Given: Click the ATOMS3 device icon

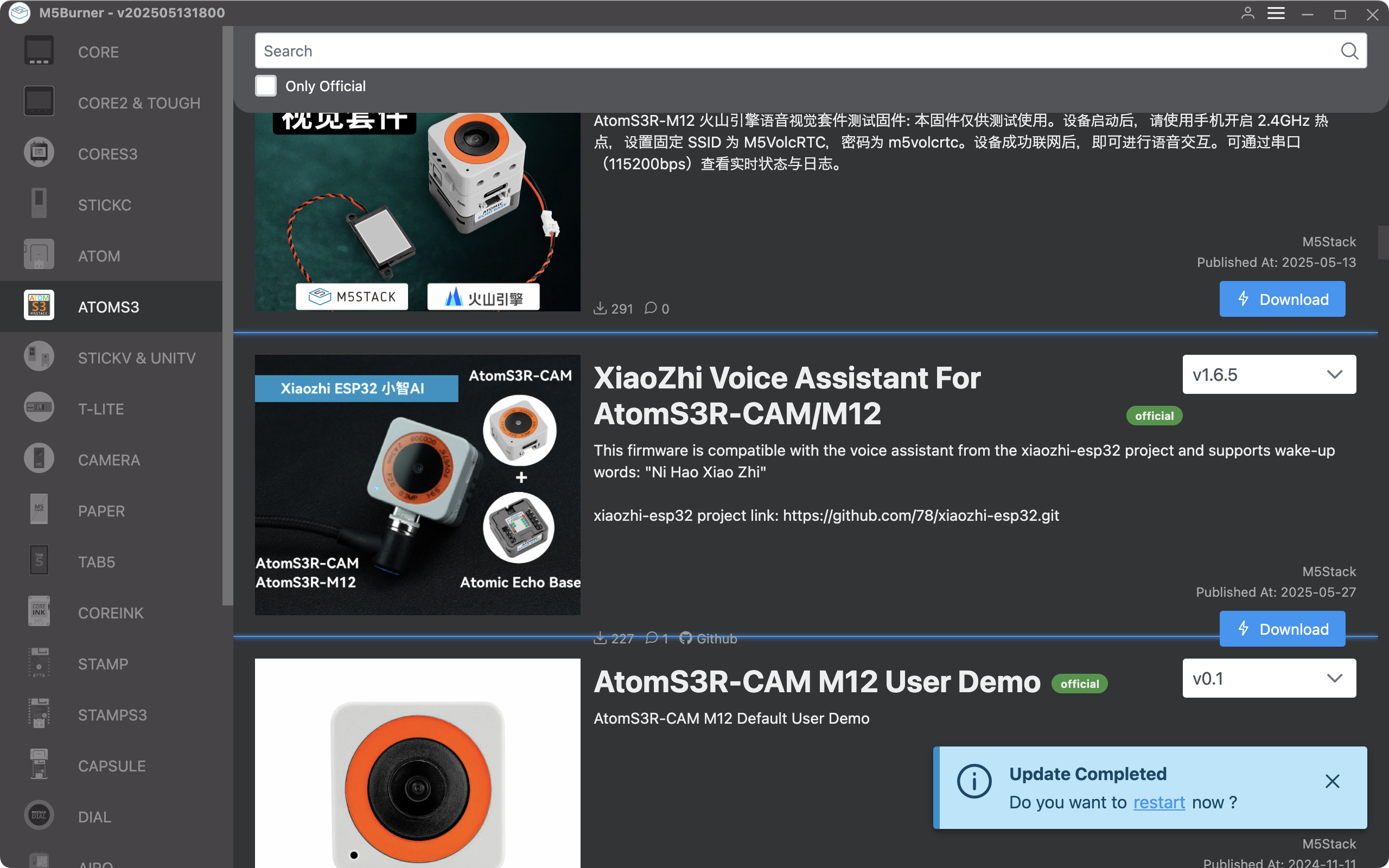Looking at the screenshot, I should [x=39, y=305].
